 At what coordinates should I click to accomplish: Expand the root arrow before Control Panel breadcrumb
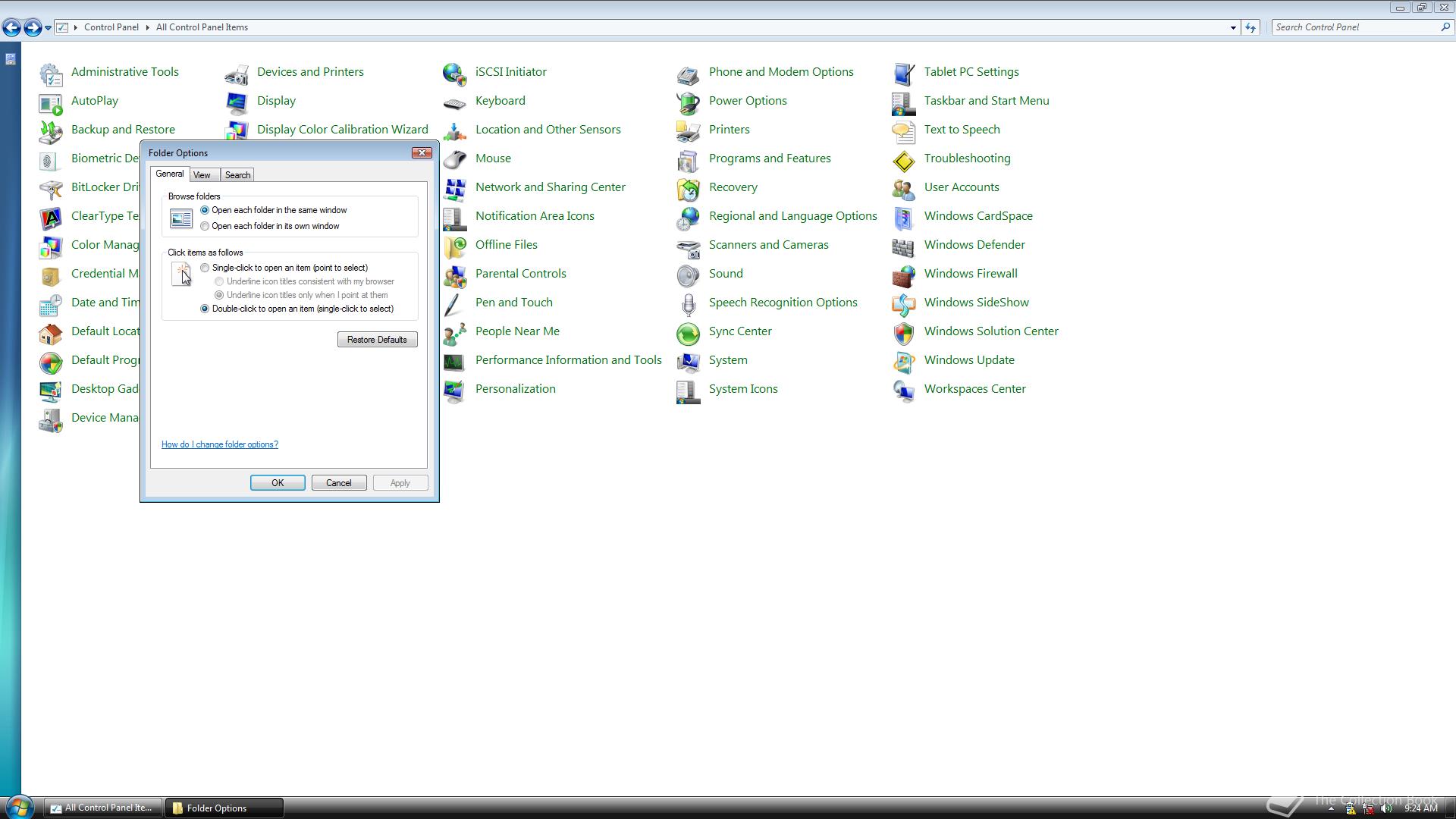click(x=76, y=27)
